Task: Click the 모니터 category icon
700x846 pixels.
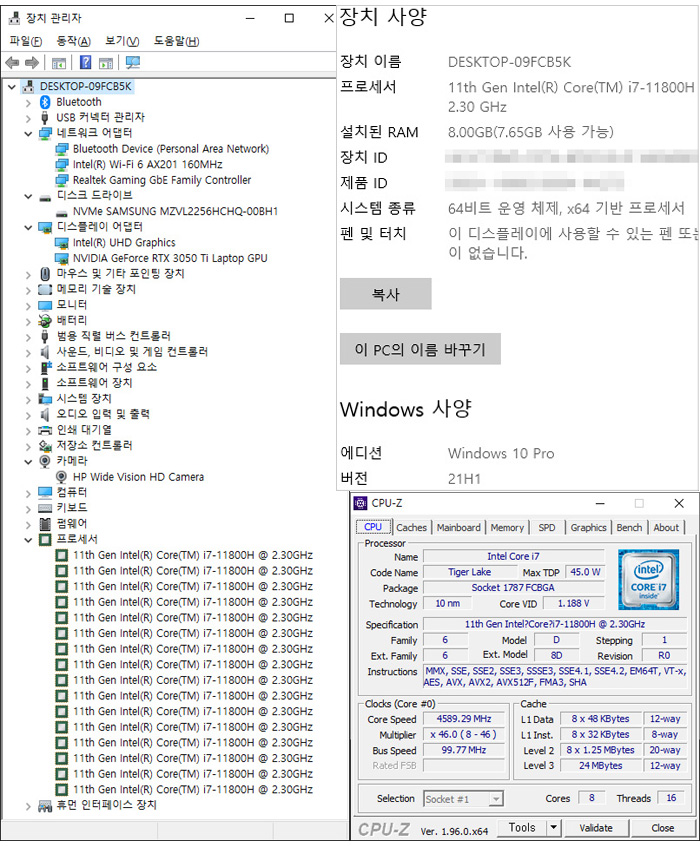Action: 45,305
